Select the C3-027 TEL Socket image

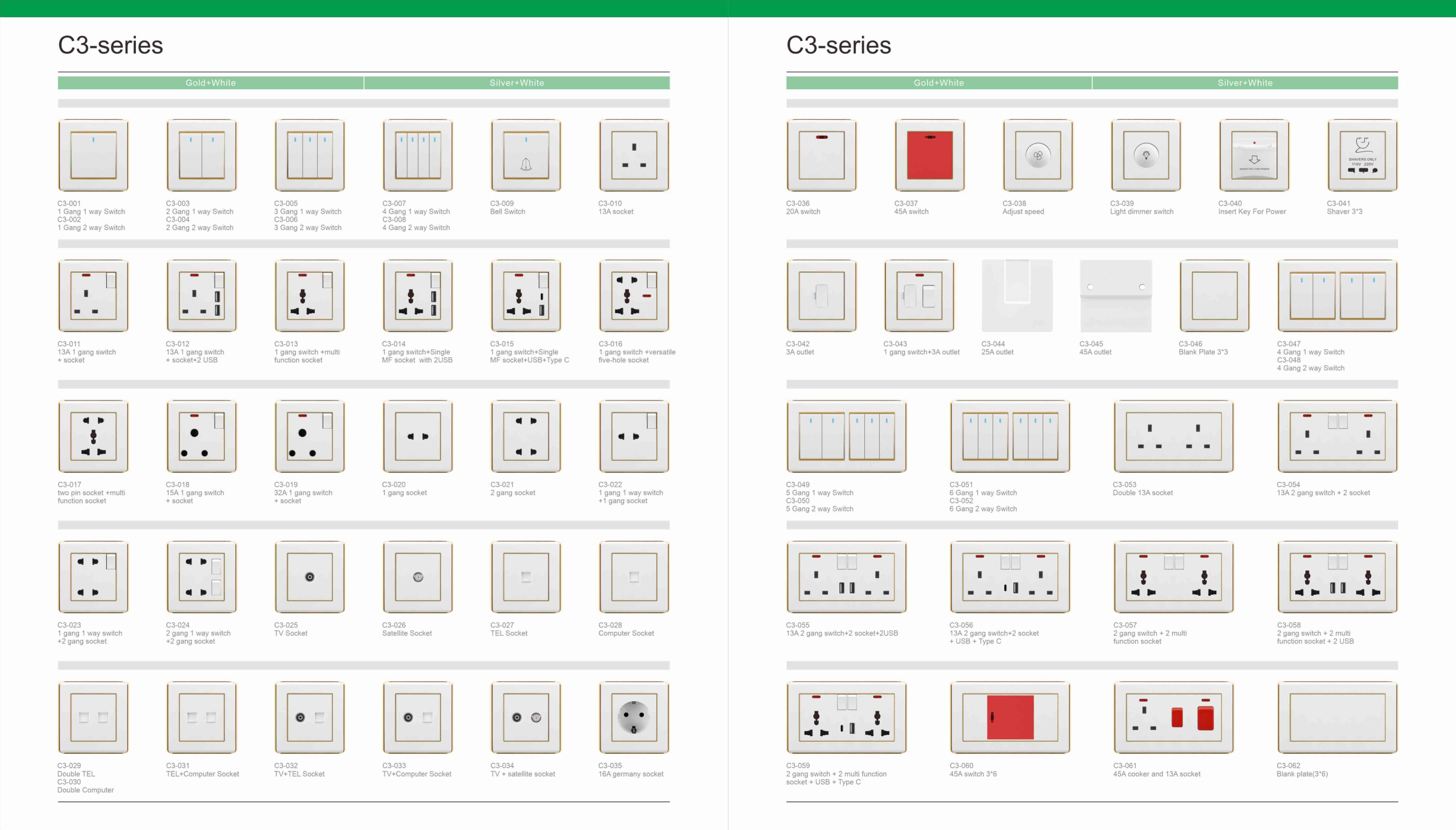526,577
